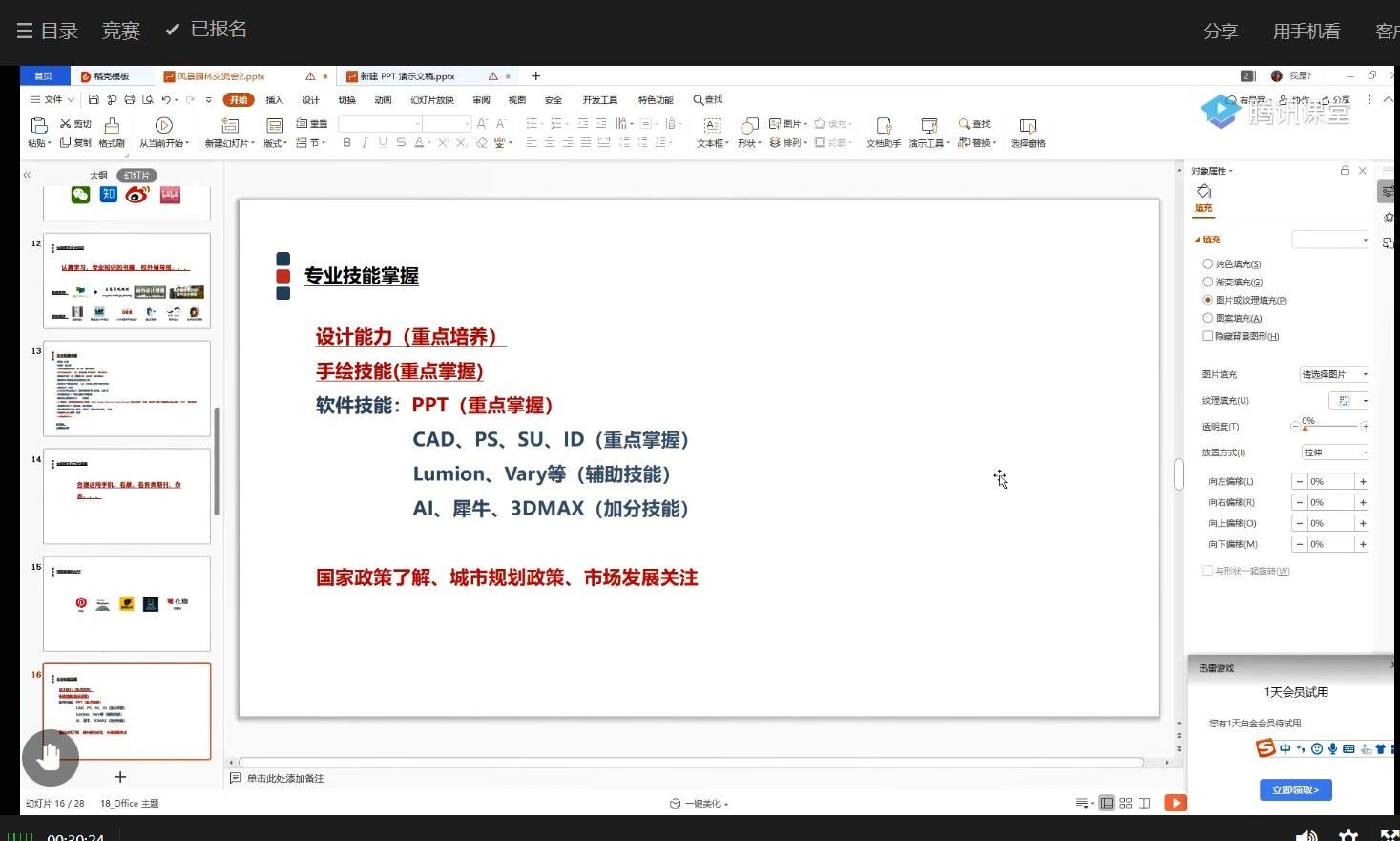Select slide 14 thumbnail in the panel
Viewport: 1400px width, 841px height.
coord(126,496)
